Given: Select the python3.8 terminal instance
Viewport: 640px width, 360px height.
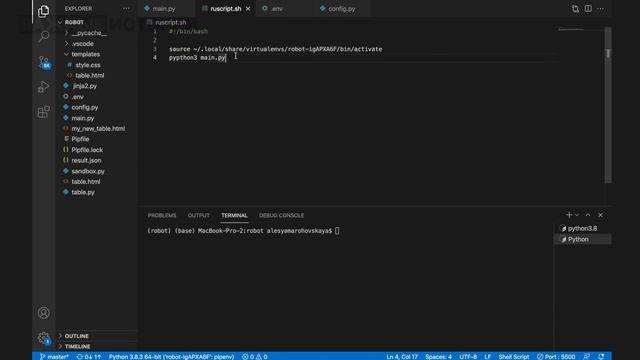Looking at the screenshot, I should tap(582, 228).
